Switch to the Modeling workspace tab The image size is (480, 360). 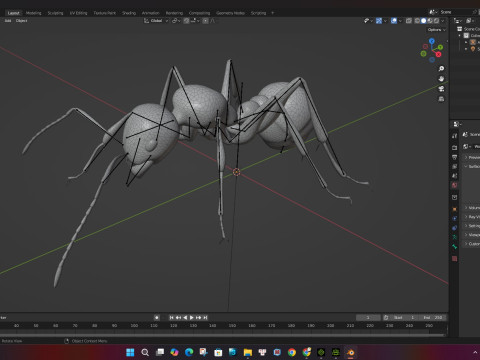coord(33,13)
